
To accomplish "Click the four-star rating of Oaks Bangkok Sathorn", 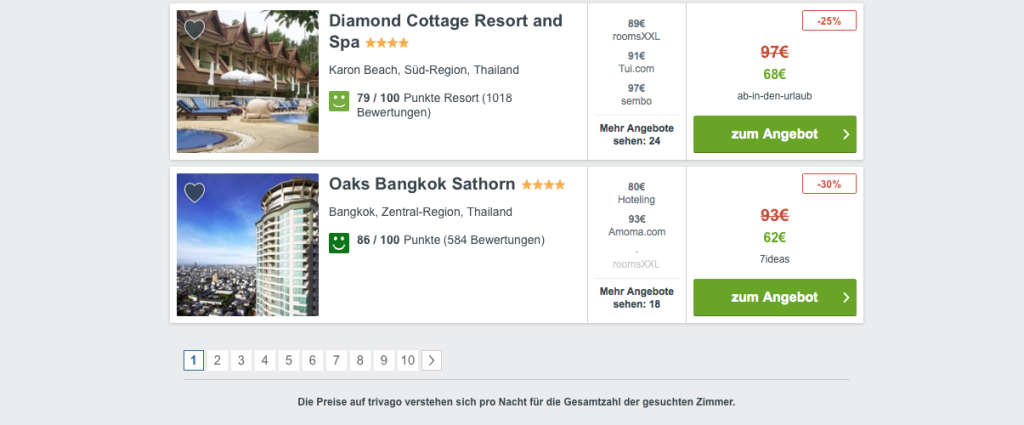I will coord(543,185).
